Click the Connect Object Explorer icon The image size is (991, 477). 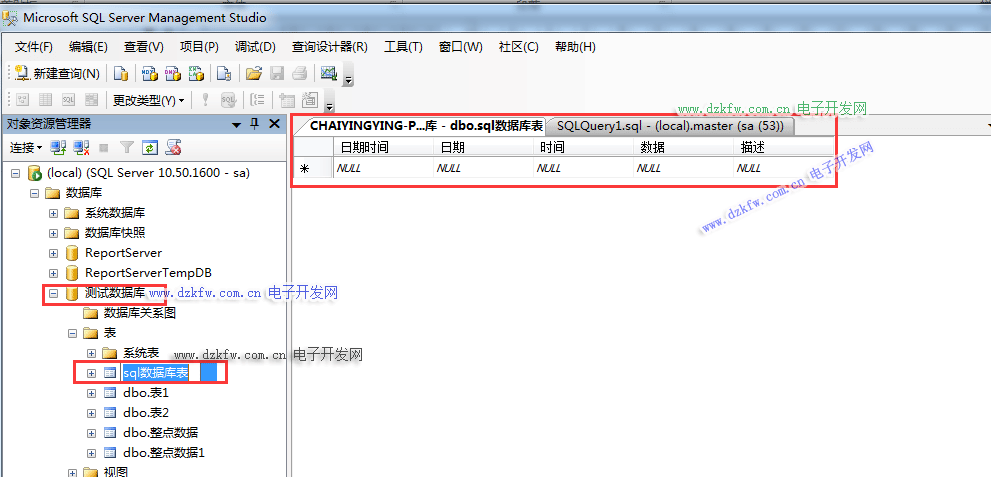[57, 148]
